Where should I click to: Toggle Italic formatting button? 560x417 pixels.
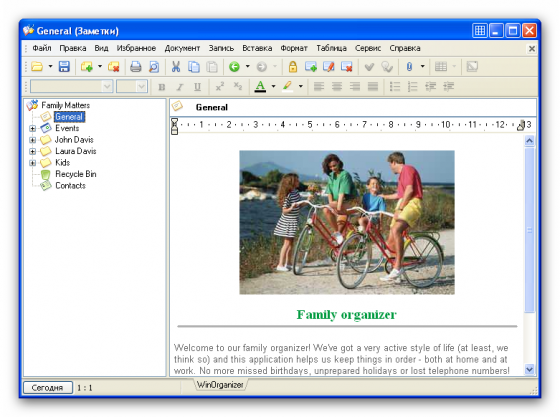pos(180,87)
